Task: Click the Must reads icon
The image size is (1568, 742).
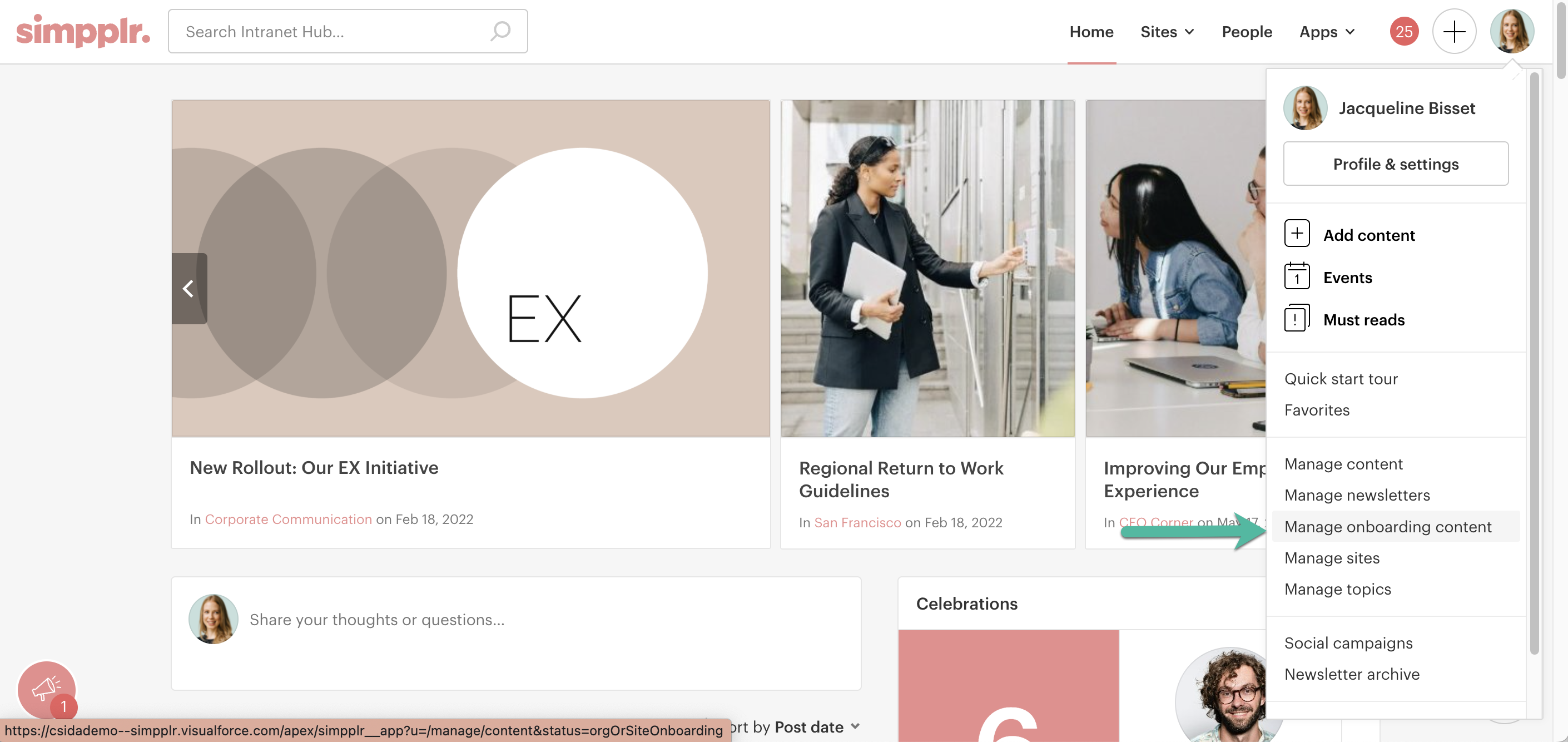Action: 1297,319
